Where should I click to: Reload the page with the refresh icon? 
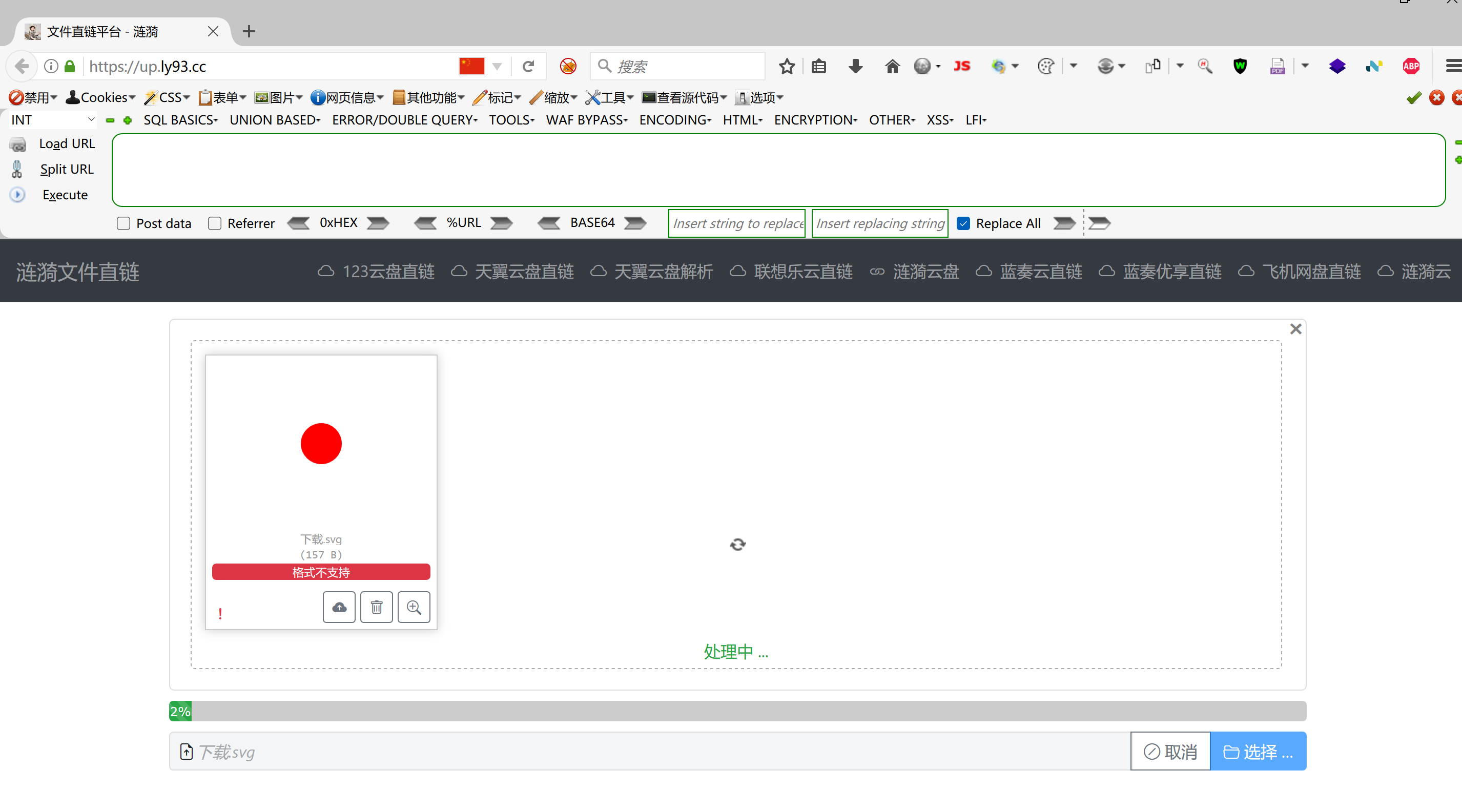point(528,67)
